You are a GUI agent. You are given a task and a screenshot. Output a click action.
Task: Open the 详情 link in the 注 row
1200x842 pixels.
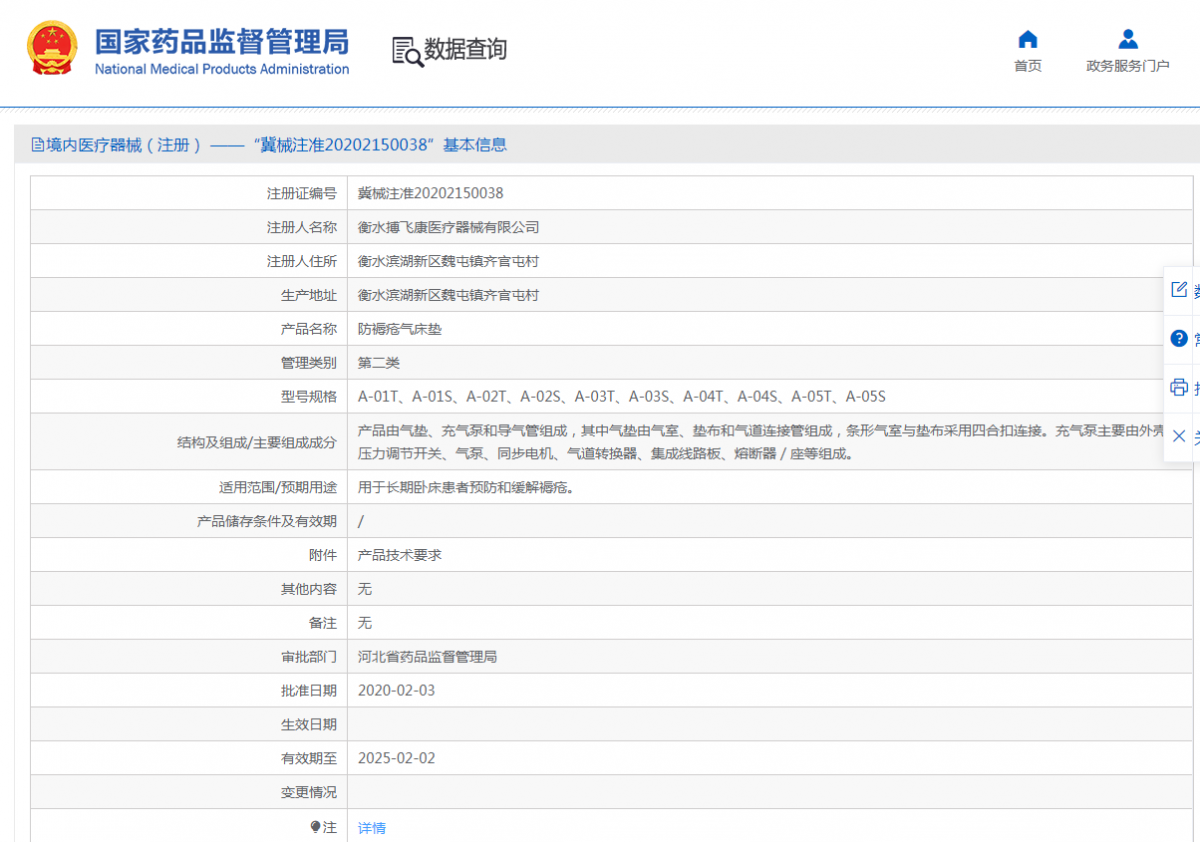[x=371, y=827]
